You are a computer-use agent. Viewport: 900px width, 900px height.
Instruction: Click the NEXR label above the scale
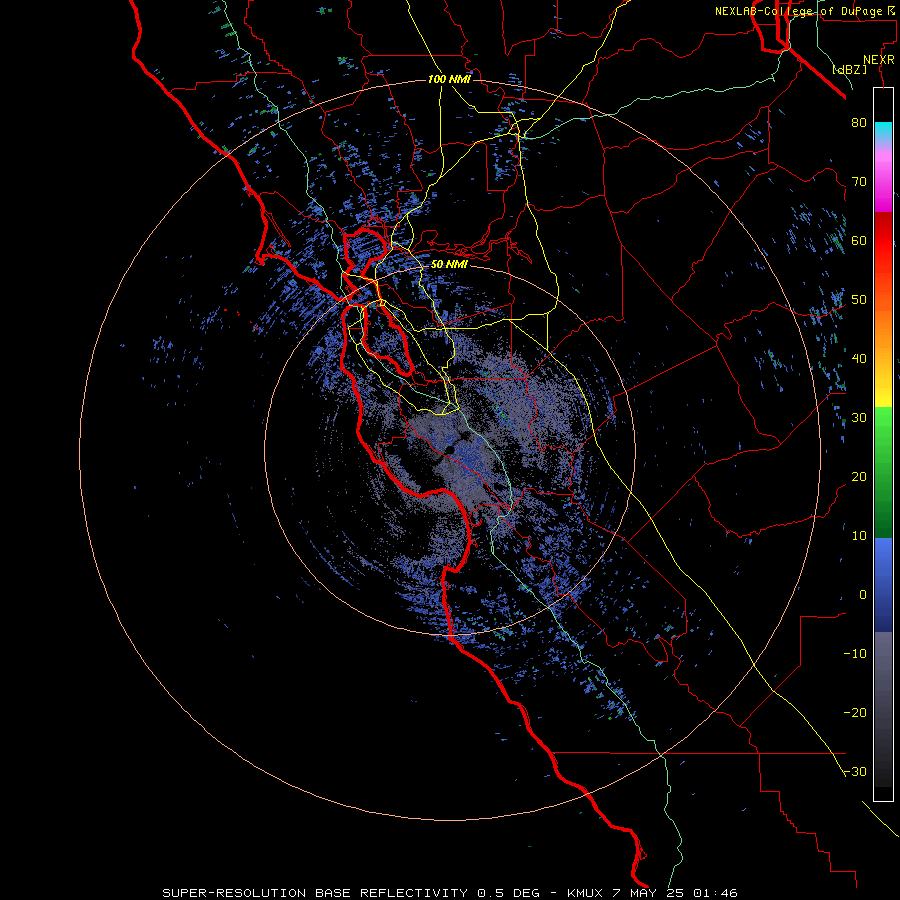pos(878,60)
